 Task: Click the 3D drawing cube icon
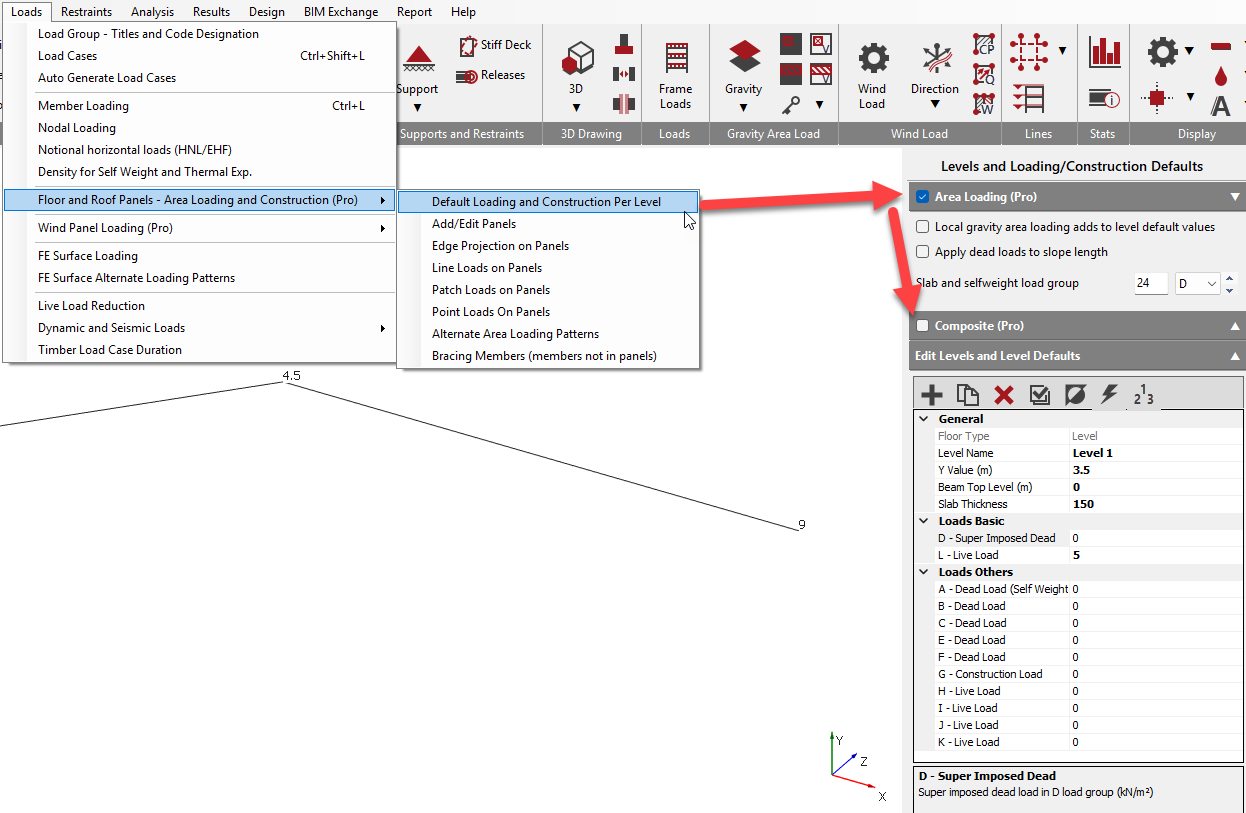pyautogui.click(x=576, y=58)
